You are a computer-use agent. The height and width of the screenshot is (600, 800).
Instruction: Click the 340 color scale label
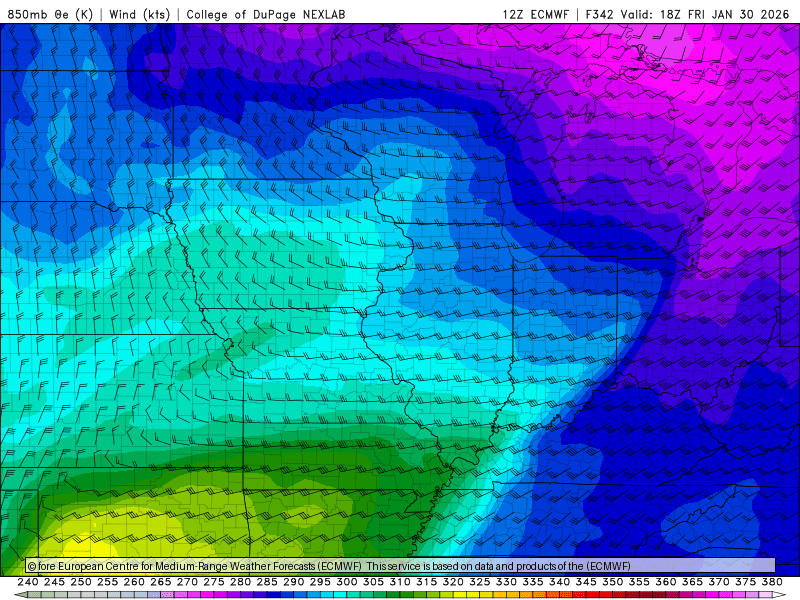tap(559, 582)
